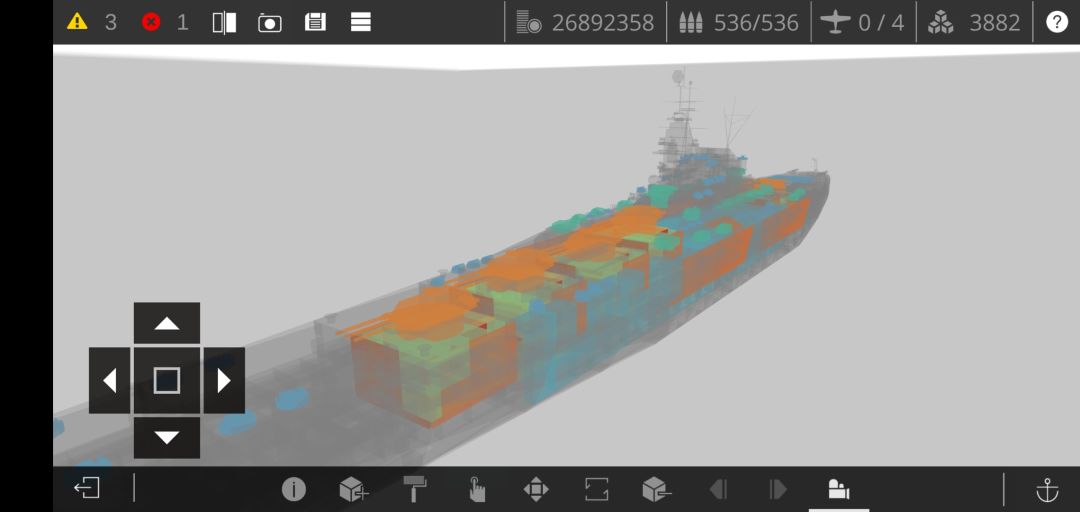Click the bullets ammo icon
Image resolution: width=1080 pixels, height=512 pixels.
click(691, 23)
